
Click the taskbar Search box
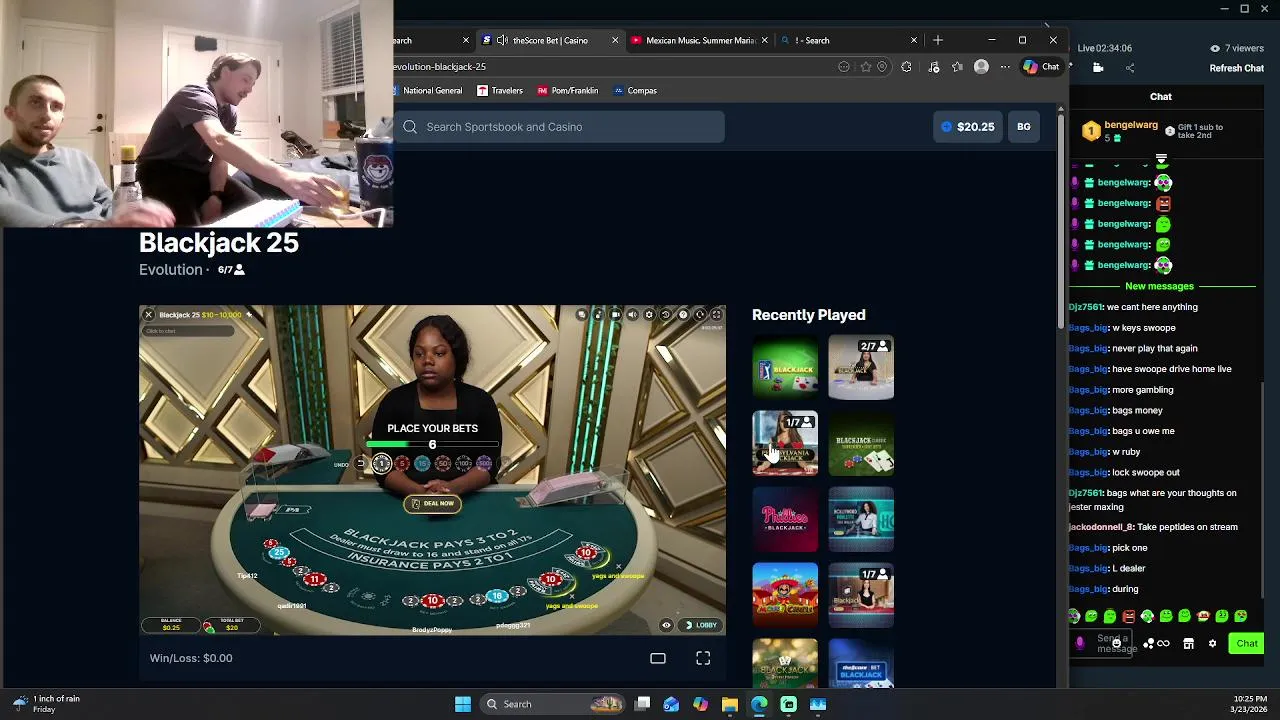click(x=554, y=704)
